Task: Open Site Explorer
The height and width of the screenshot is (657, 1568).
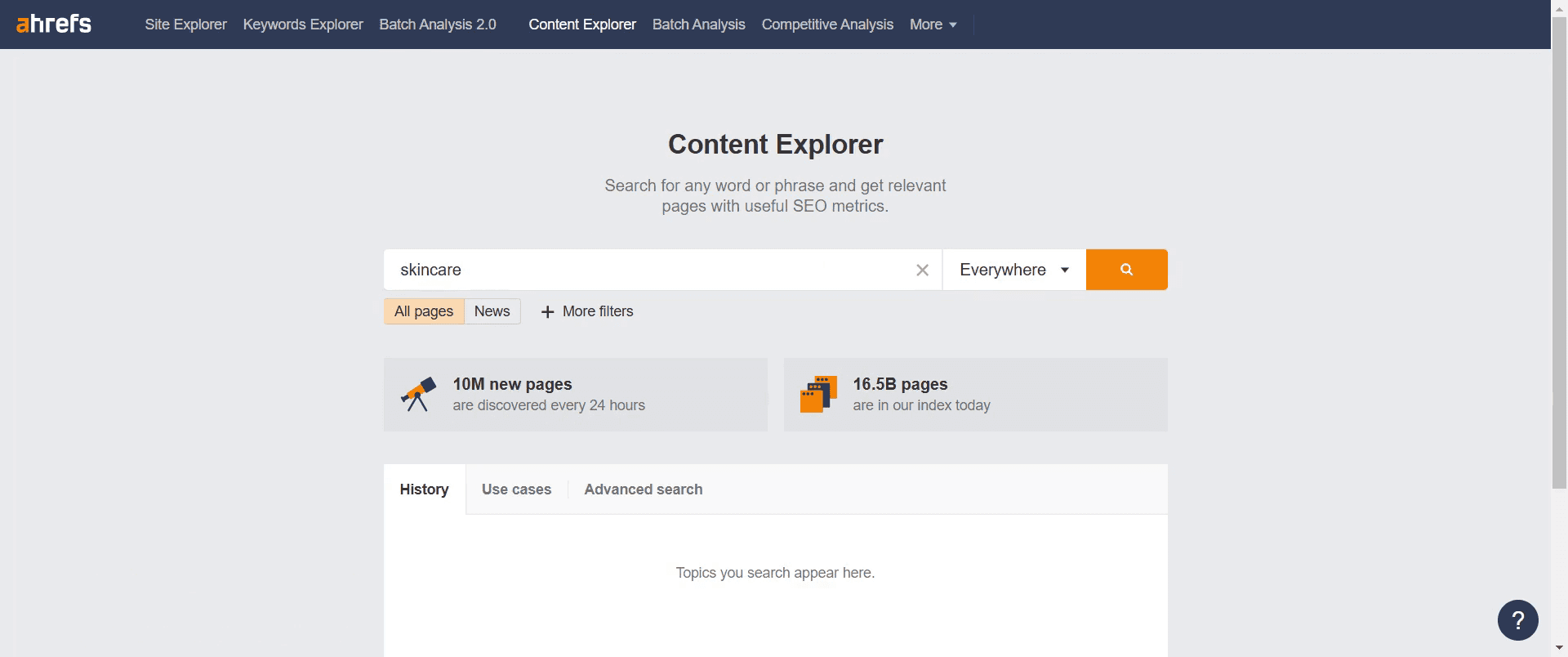Action: click(x=185, y=25)
